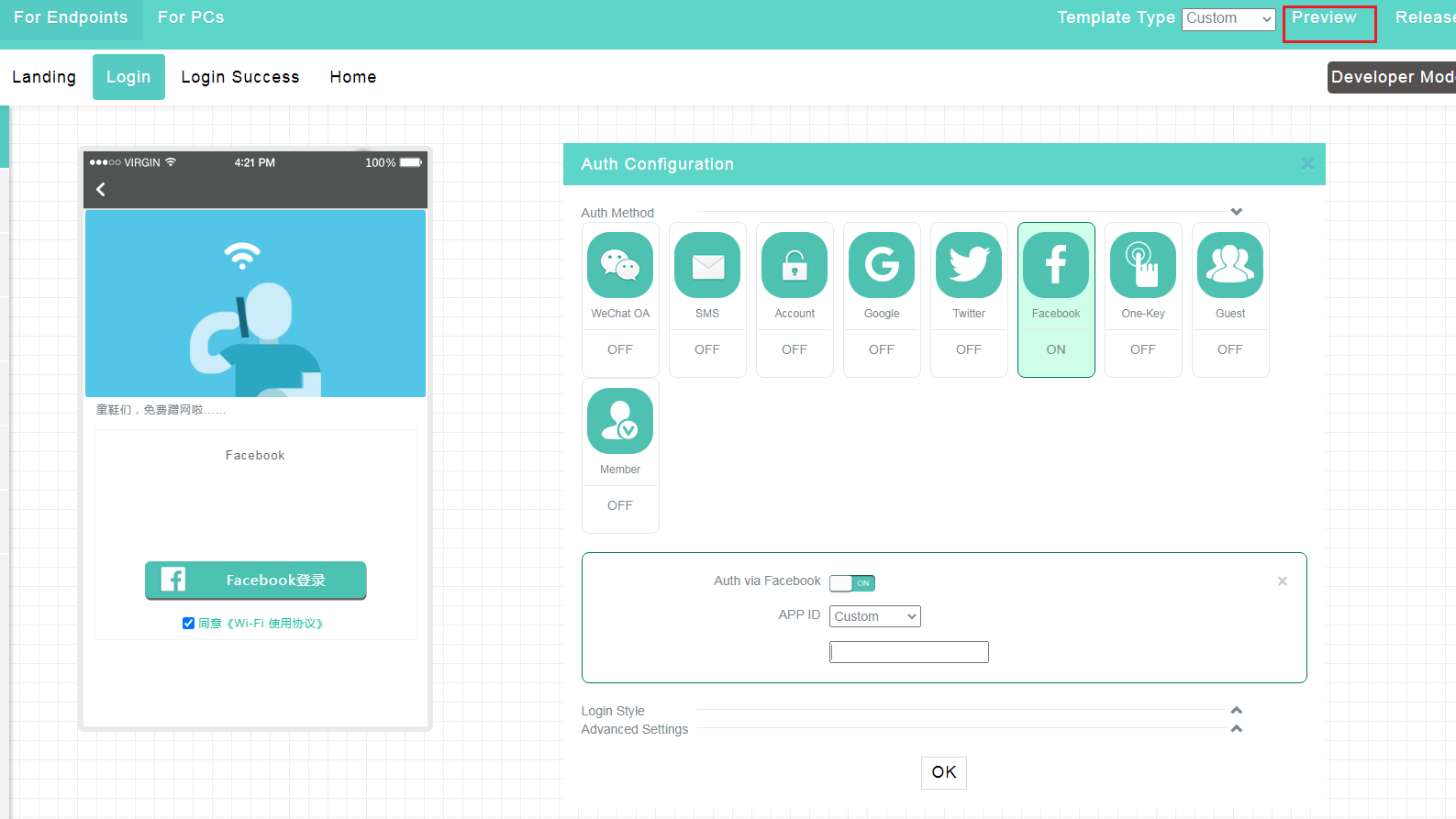Toggle SMS status OFF
1456x819 pixels.
click(x=707, y=349)
